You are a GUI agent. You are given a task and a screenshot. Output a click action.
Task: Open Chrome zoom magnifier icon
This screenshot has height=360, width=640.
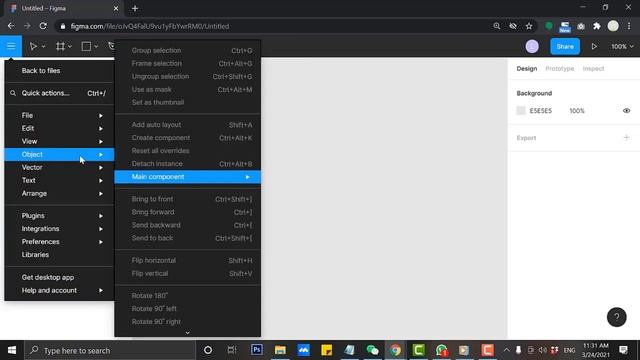click(x=496, y=26)
